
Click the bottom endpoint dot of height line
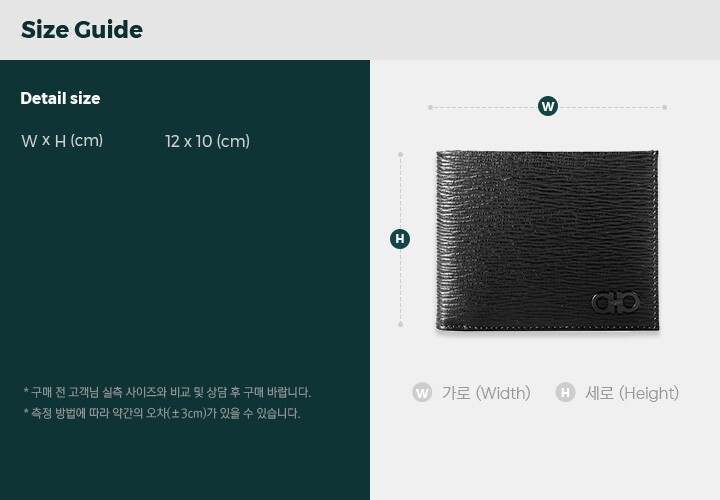click(x=400, y=324)
